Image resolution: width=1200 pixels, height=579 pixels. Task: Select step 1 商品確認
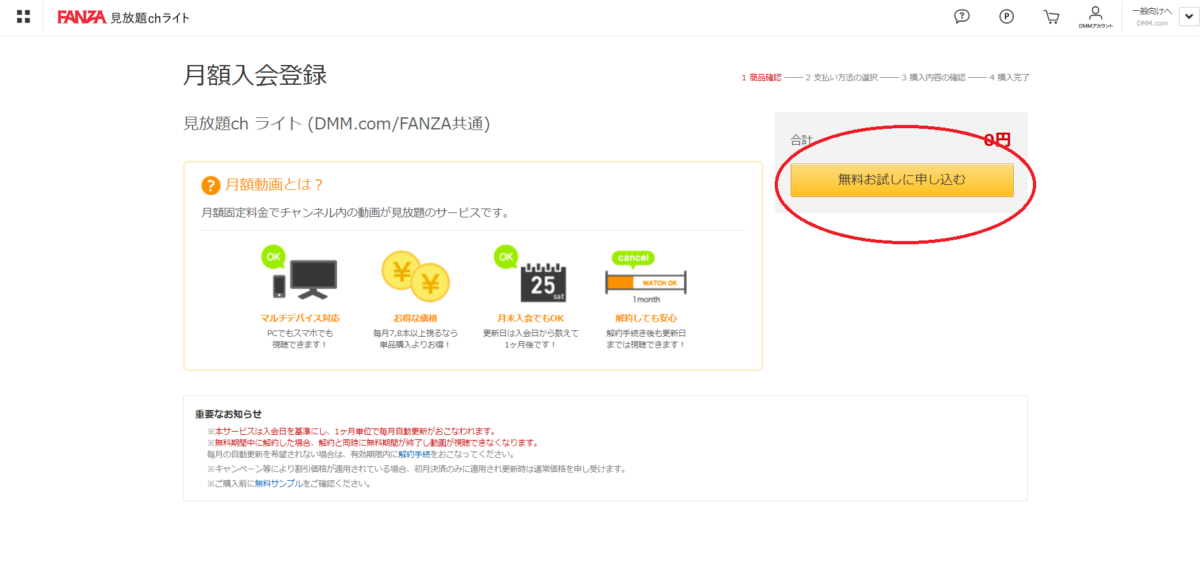click(x=761, y=77)
